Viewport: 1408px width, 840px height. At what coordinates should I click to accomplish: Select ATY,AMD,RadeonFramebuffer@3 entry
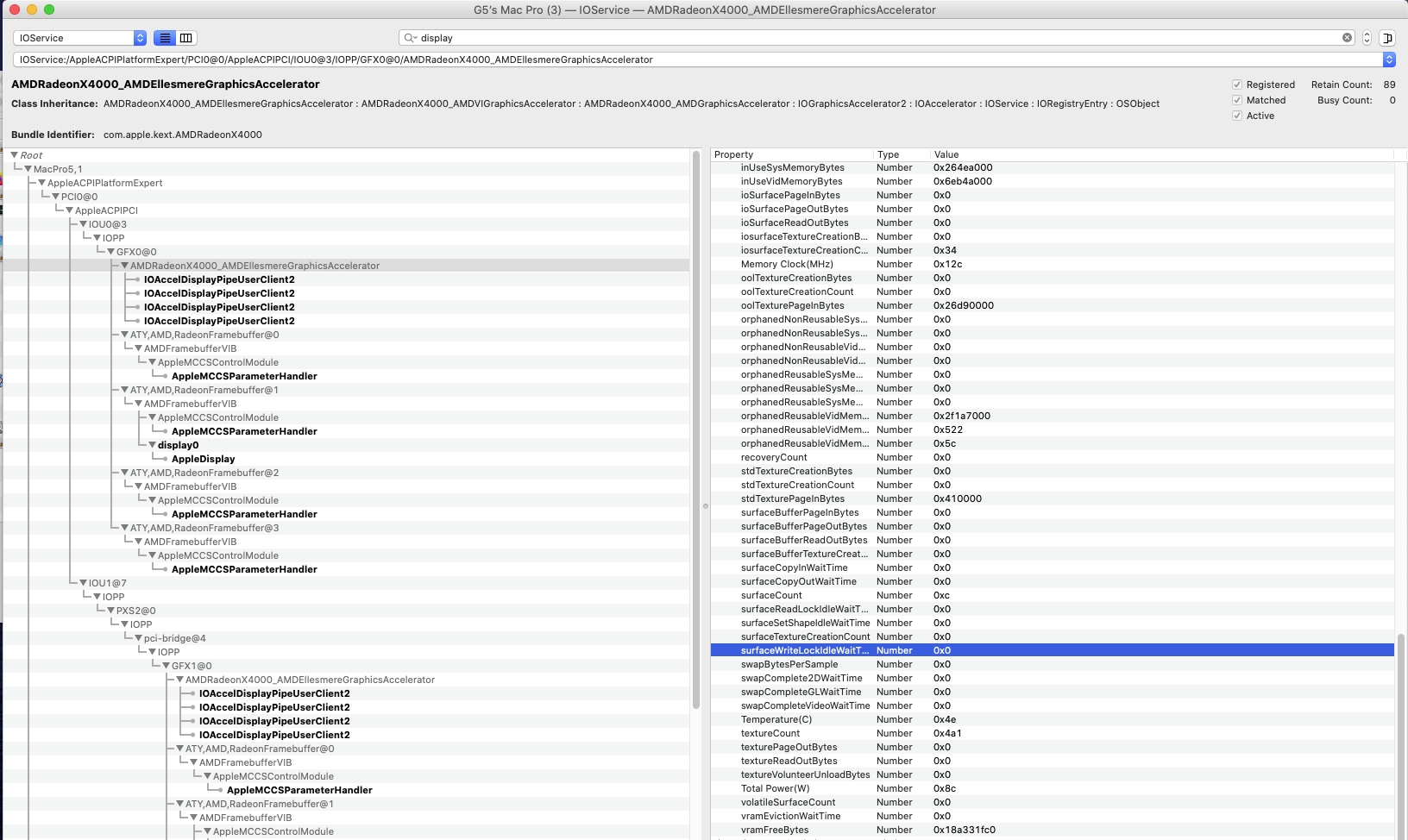[x=204, y=528]
